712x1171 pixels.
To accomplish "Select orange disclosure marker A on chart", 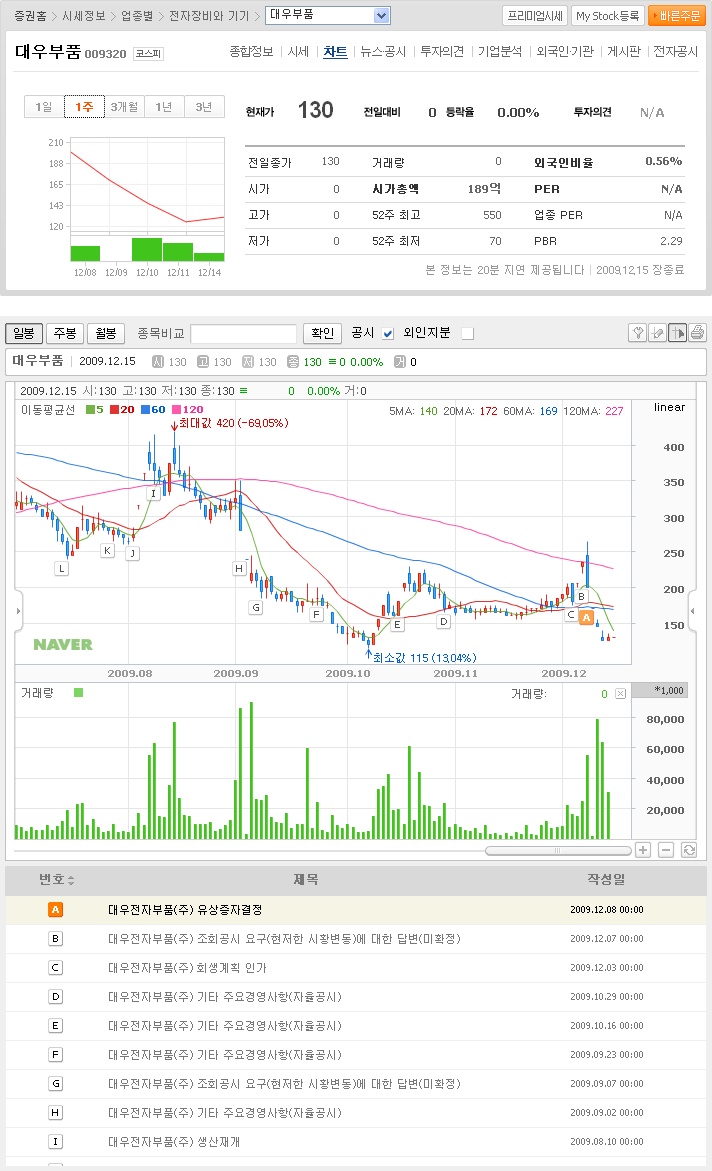I will click(586, 618).
